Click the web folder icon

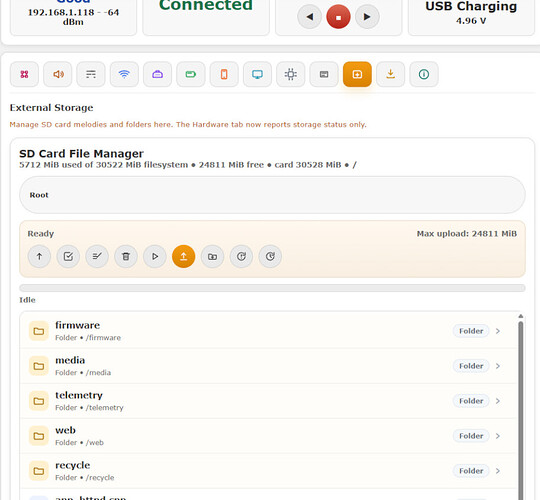point(39,436)
